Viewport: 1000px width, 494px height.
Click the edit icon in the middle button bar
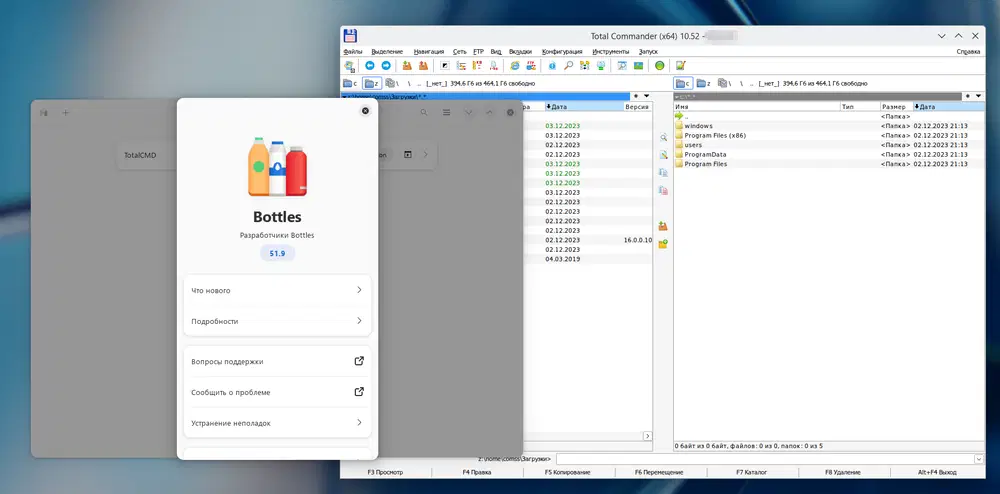(x=663, y=155)
